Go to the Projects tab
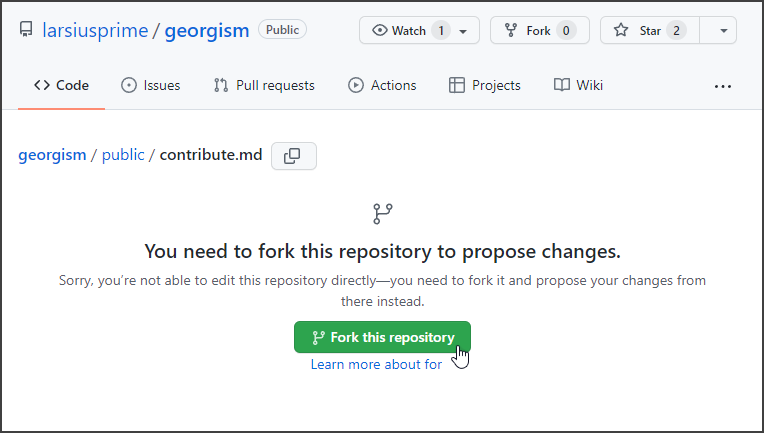 [x=485, y=86]
